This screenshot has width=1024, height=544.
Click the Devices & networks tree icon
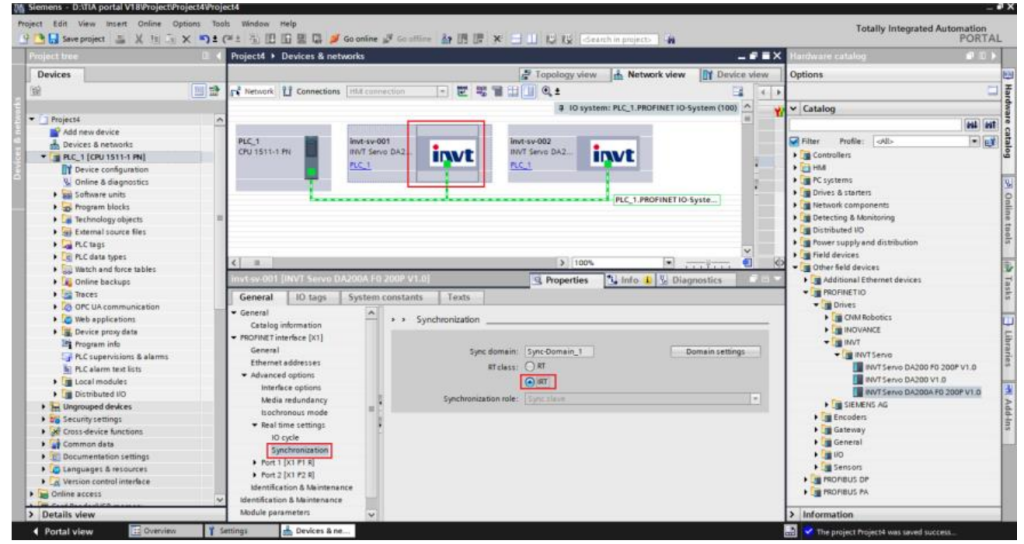[x=56, y=144]
